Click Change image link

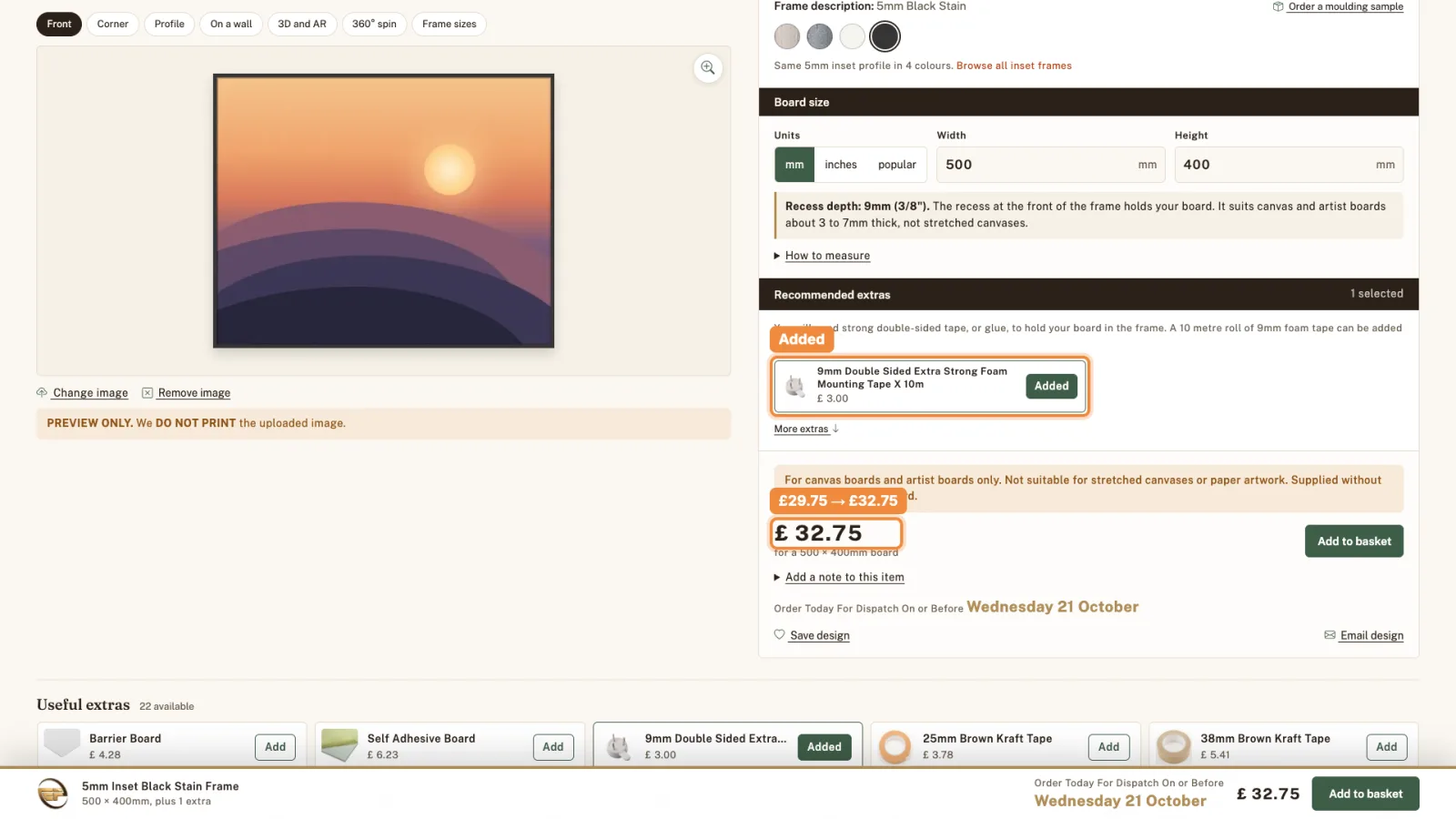click(90, 393)
